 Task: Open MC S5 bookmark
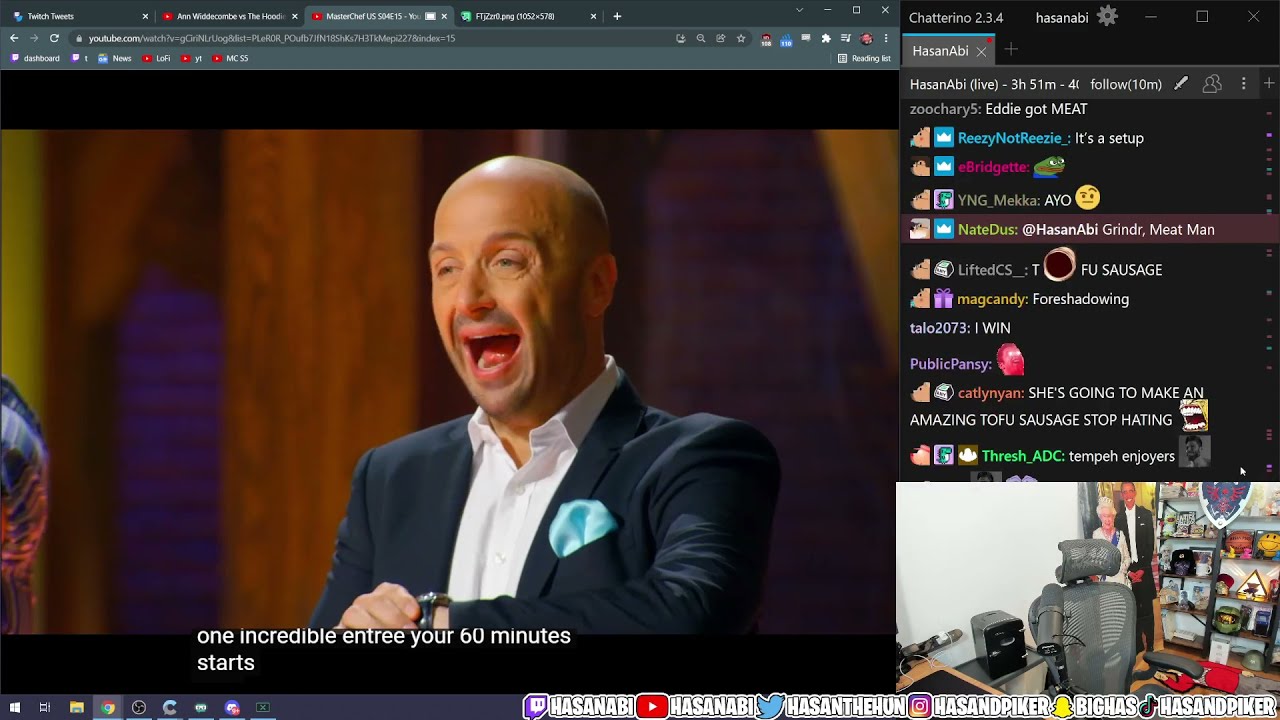click(231, 58)
